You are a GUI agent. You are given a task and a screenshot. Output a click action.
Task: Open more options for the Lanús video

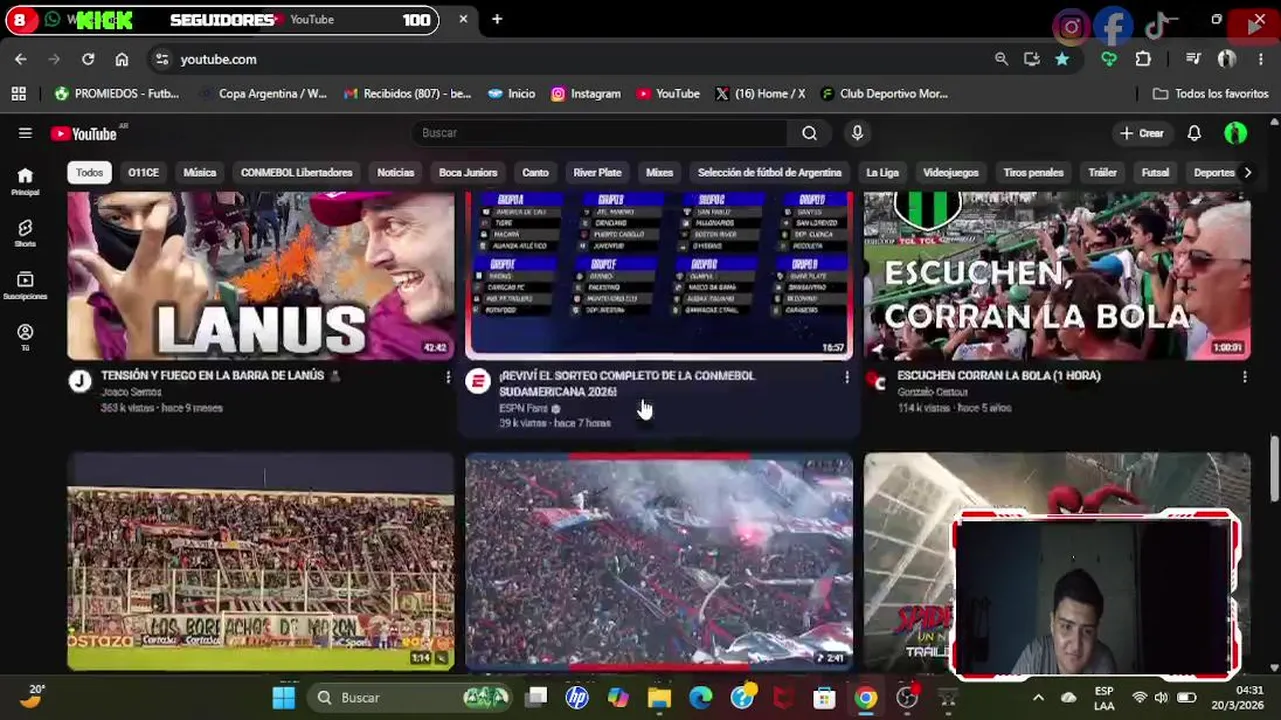[448, 377]
